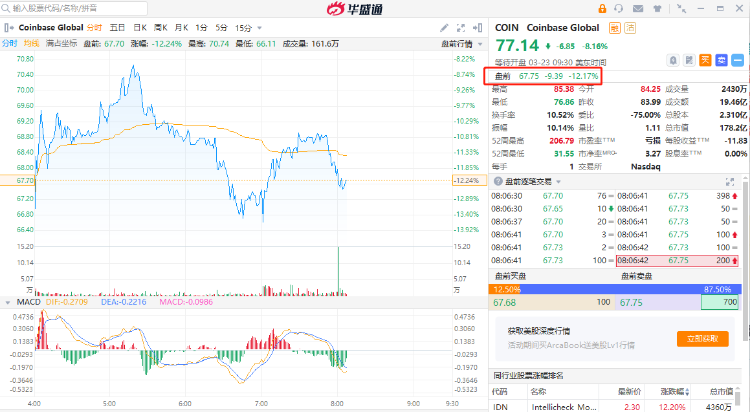The height and width of the screenshot is (412, 750).
Task: Minimize the 华盛通 window
Action: pos(701,8)
